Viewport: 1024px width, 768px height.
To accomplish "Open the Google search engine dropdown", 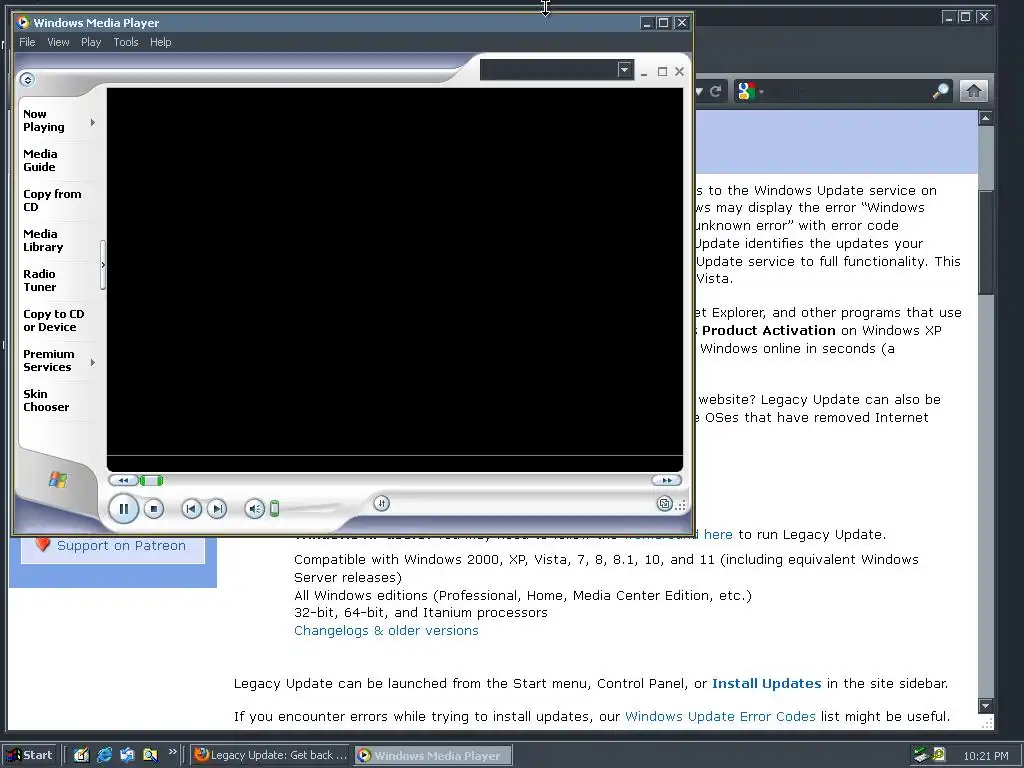I will pyautogui.click(x=749, y=91).
